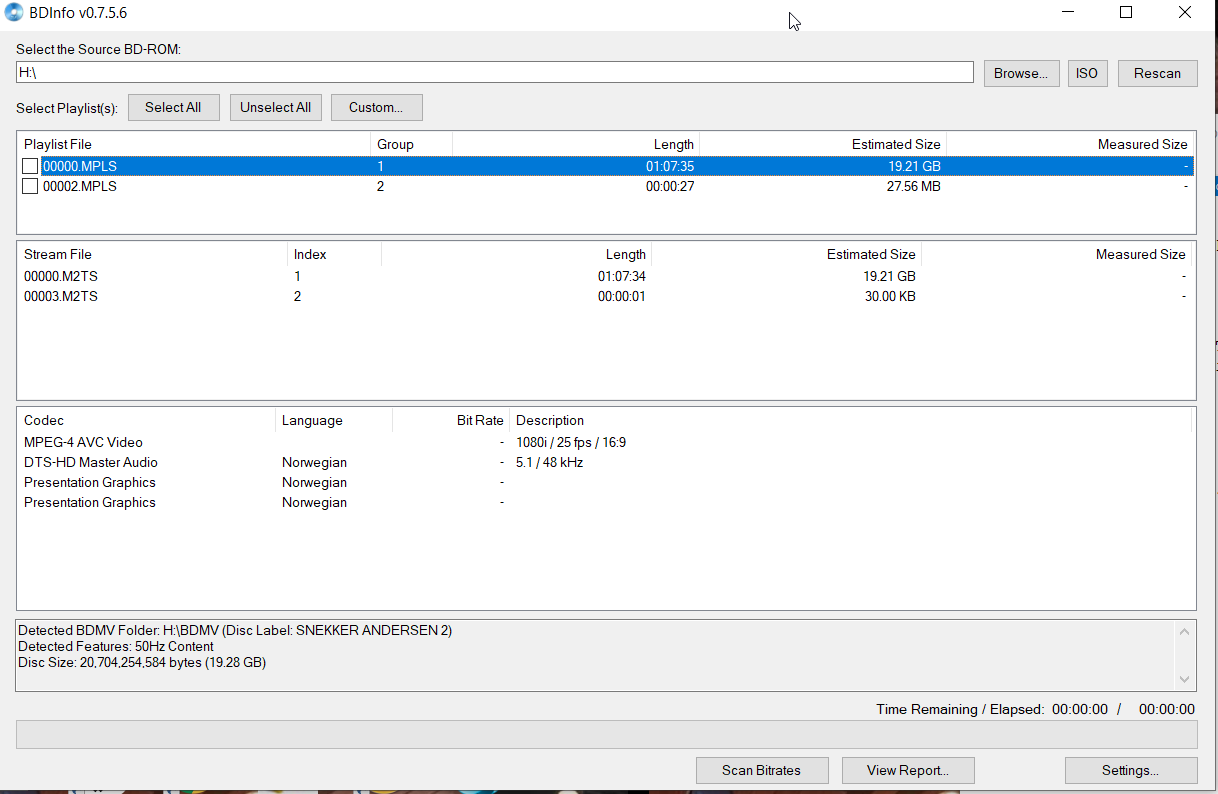The width and height of the screenshot is (1218, 794).
Task: Click the 1080i / 25 fps / 16:9 description
Action: click(571, 442)
